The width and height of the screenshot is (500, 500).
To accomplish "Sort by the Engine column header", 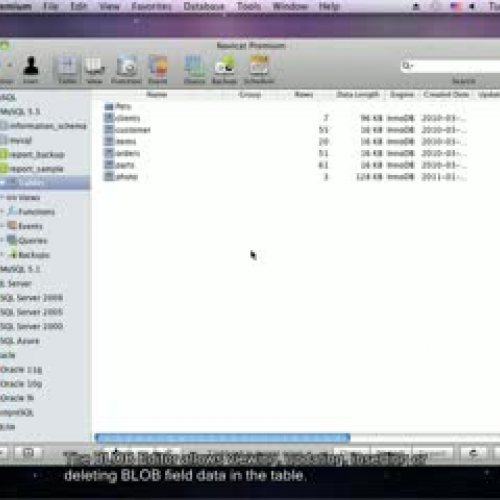I will (402, 95).
